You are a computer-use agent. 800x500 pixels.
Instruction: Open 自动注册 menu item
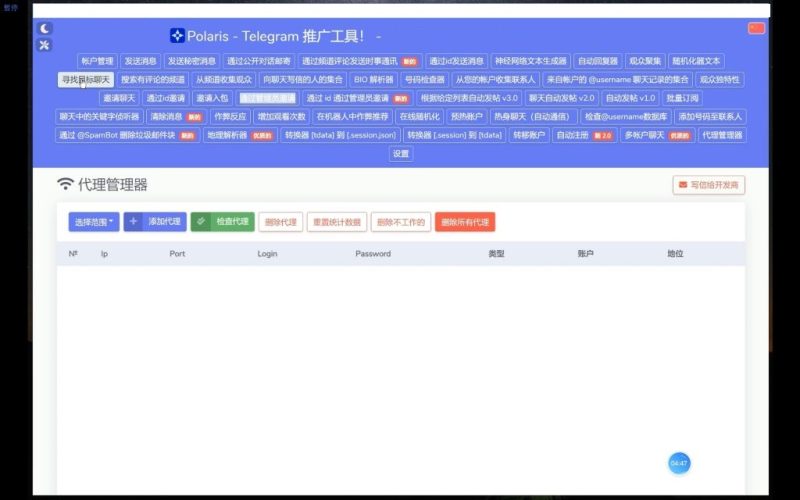click(585, 135)
